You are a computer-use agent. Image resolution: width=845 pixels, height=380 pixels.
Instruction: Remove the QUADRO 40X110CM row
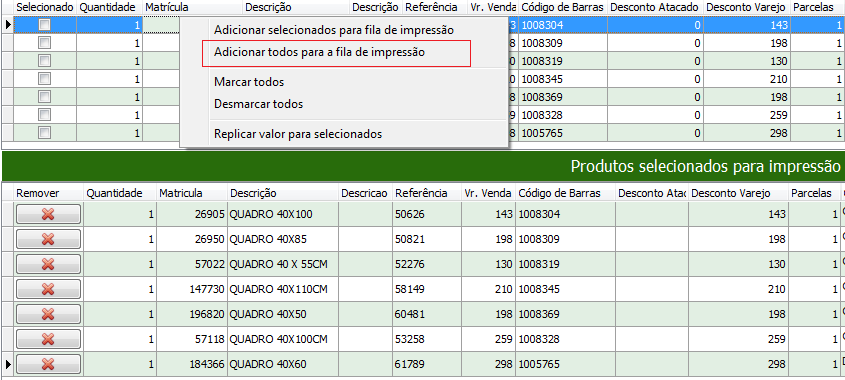point(48,289)
